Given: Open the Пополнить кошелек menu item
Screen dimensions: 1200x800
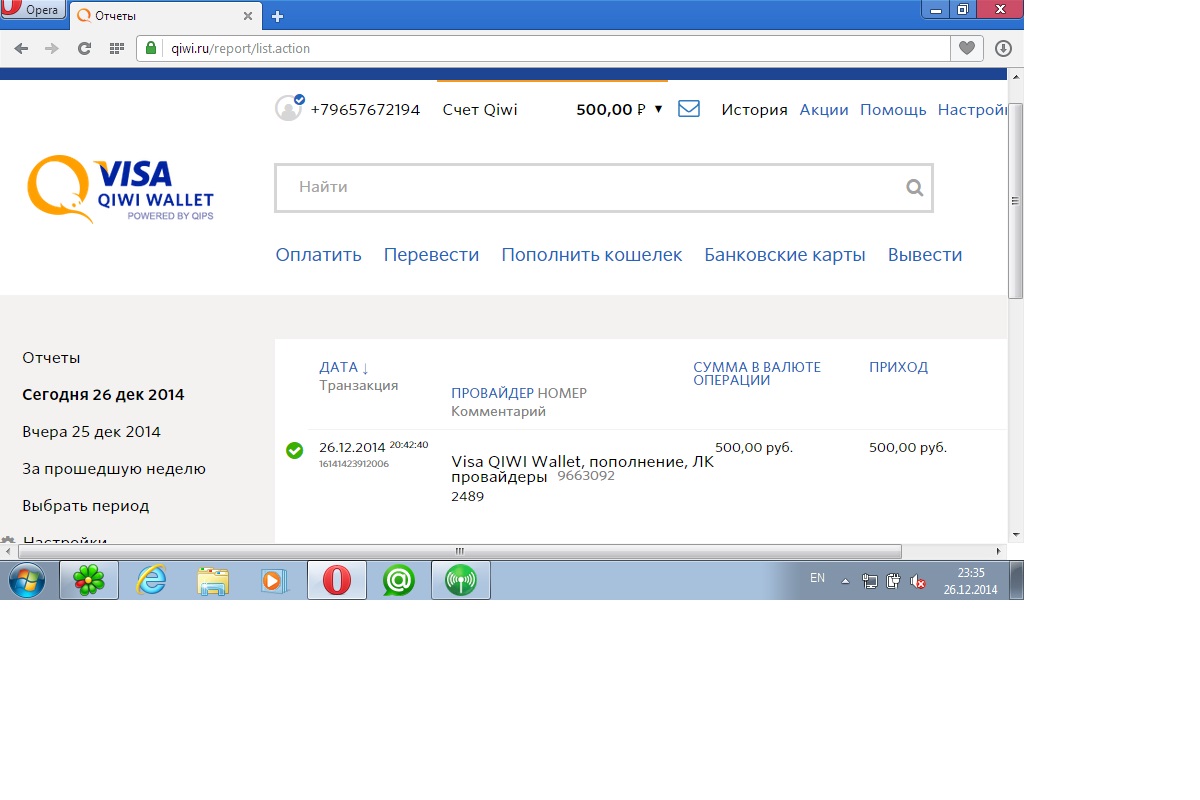Looking at the screenshot, I should pos(591,255).
